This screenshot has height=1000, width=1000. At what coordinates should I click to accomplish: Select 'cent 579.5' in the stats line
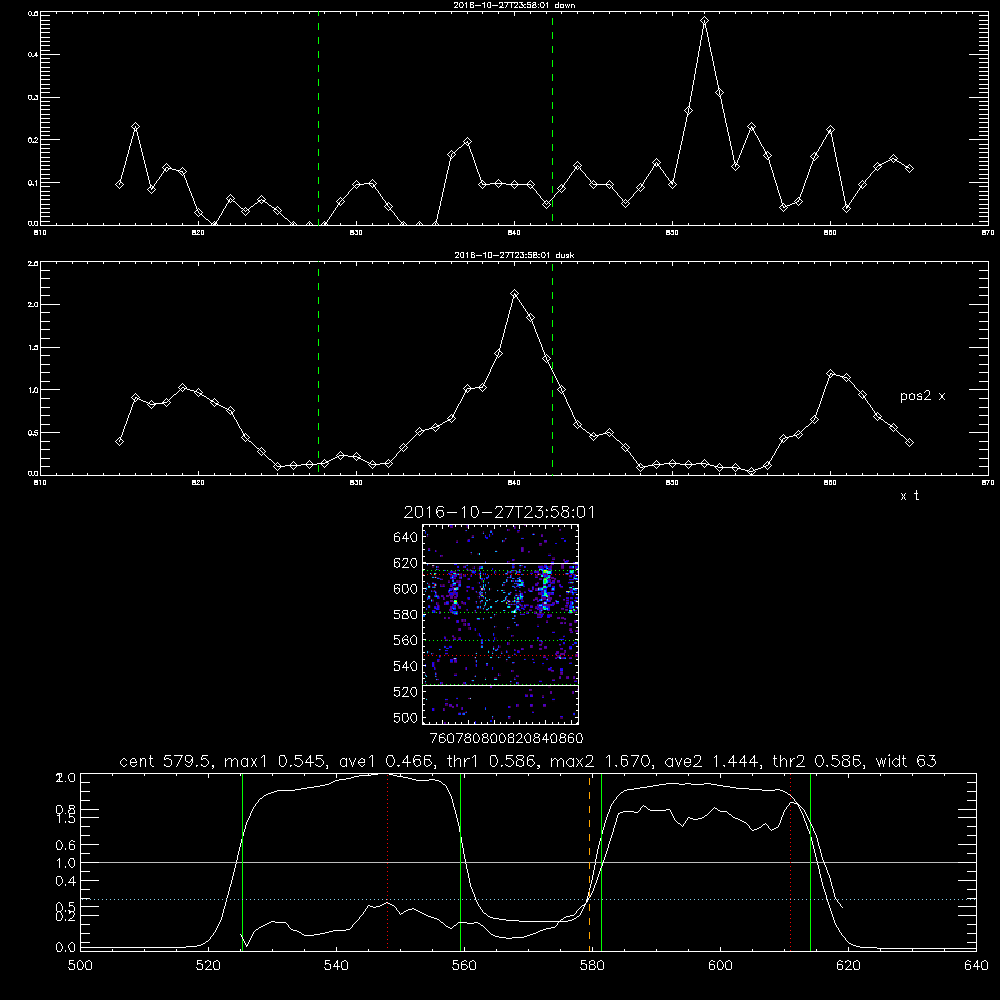click(166, 761)
